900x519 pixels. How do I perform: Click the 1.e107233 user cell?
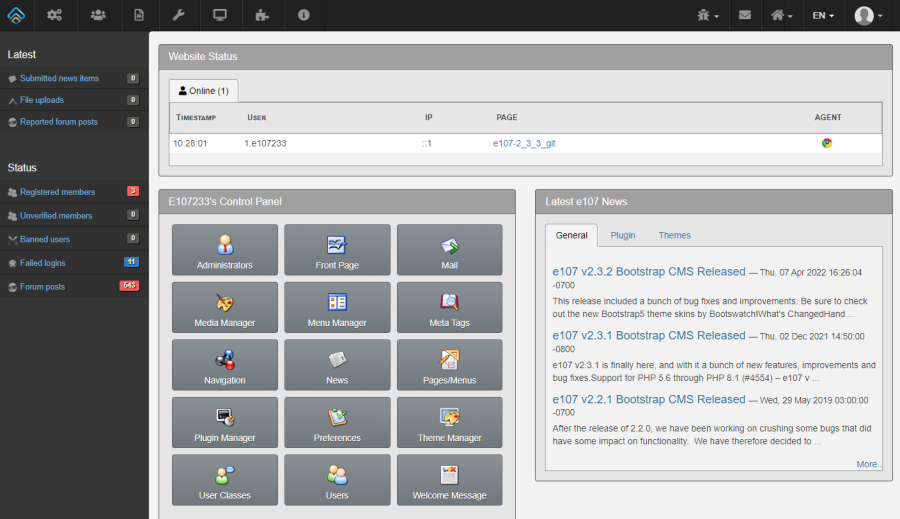click(x=265, y=144)
